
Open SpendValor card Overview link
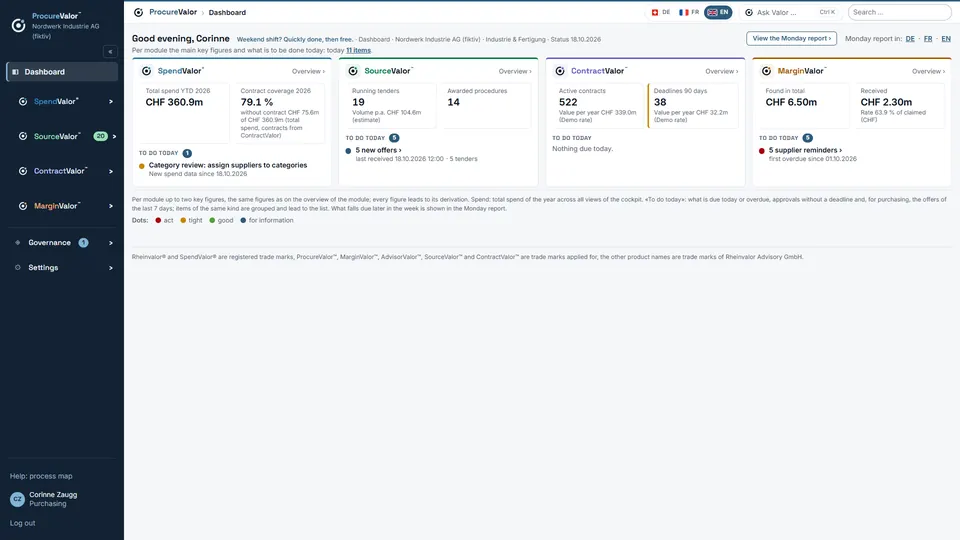coord(308,72)
